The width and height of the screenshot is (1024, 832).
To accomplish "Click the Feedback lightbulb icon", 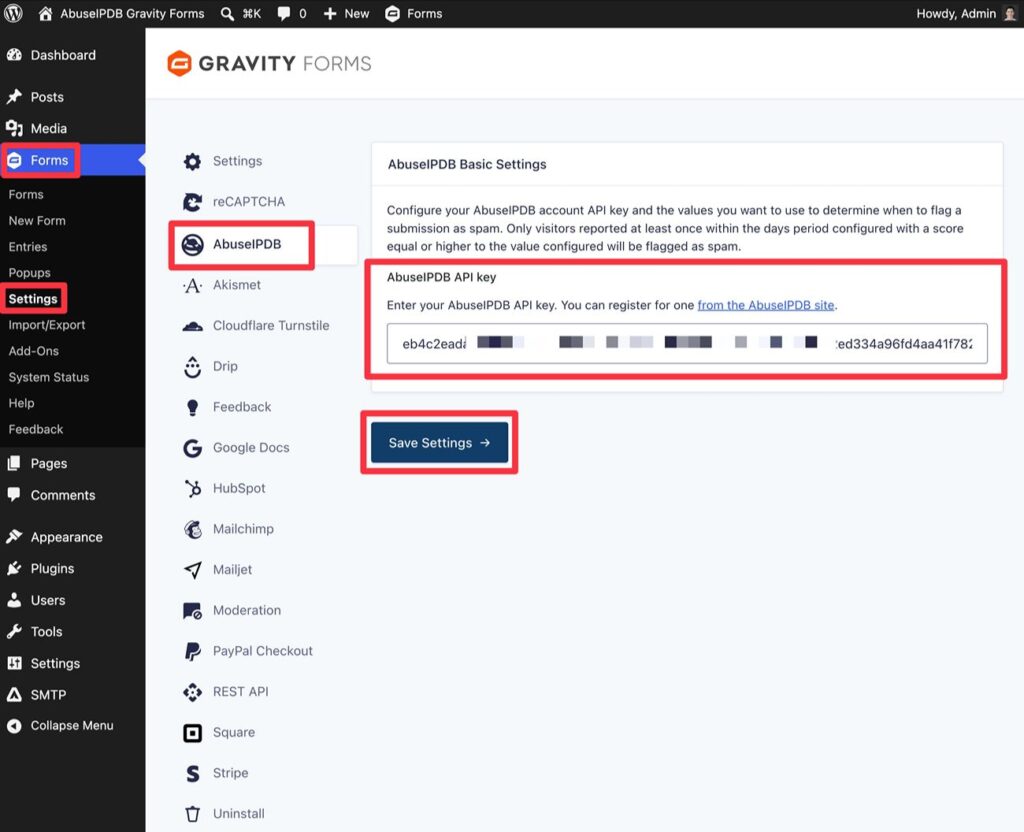I will pos(192,408).
